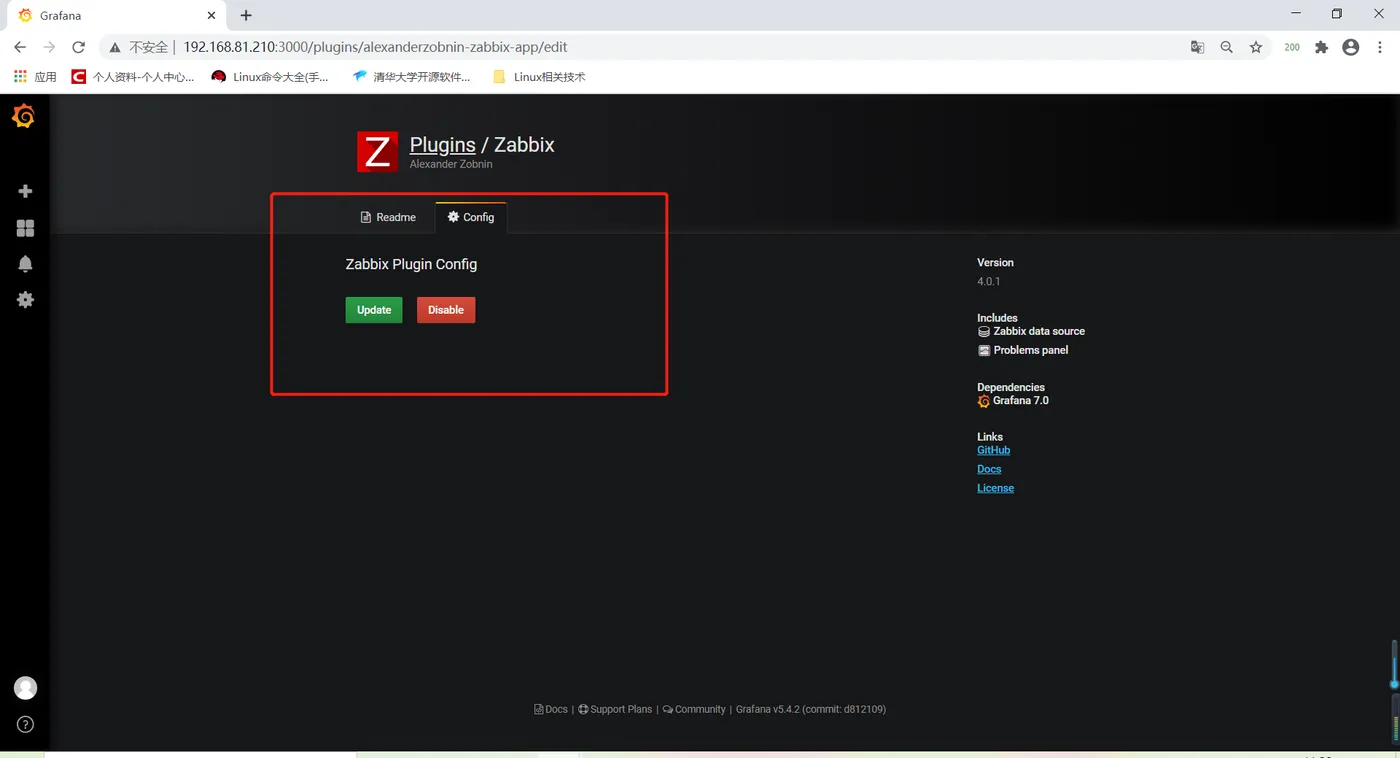Switch to the Config tab

pyautogui.click(x=471, y=217)
